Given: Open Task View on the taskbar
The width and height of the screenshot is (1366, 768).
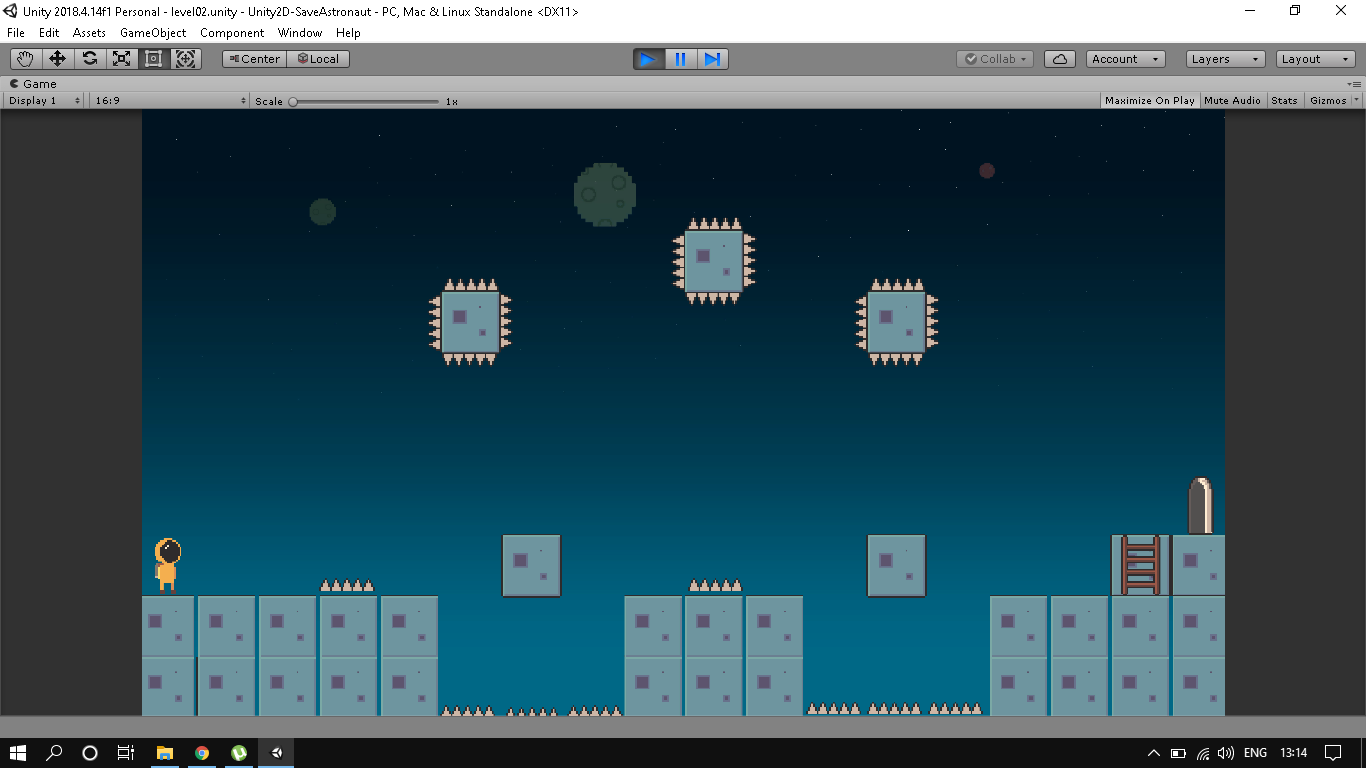Looking at the screenshot, I should pos(125,752).
